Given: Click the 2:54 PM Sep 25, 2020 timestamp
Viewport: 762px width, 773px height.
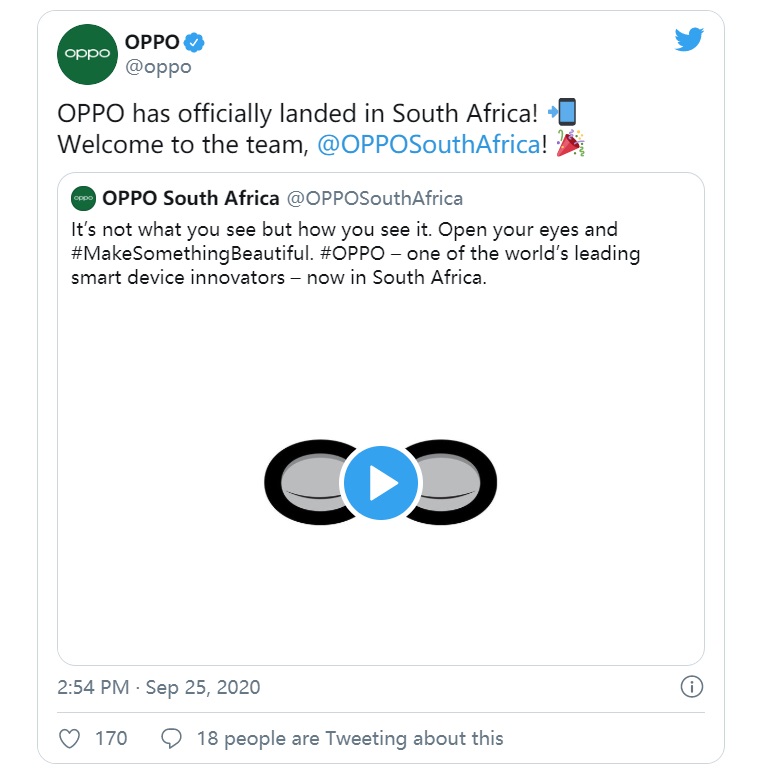Looking at the screenshot, I should [159, 687].
